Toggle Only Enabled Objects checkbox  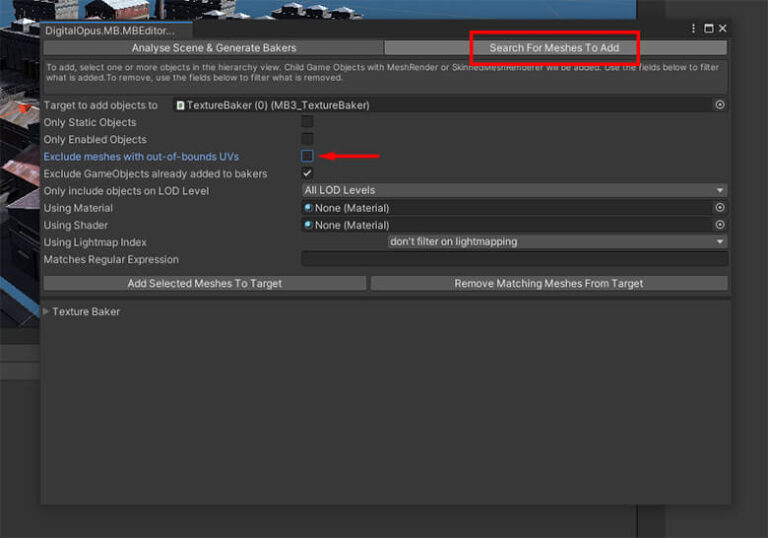click(x=308, y=139)
